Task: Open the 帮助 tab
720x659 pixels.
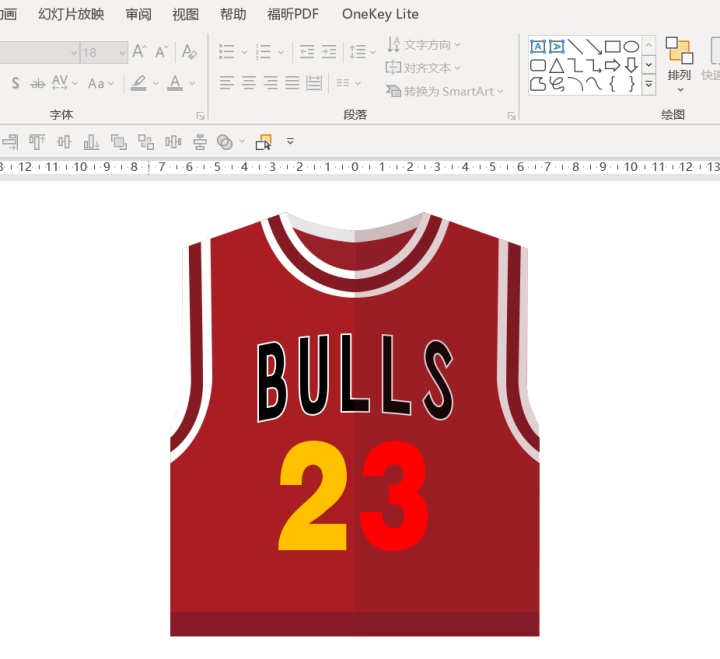Action: [233, 14]
